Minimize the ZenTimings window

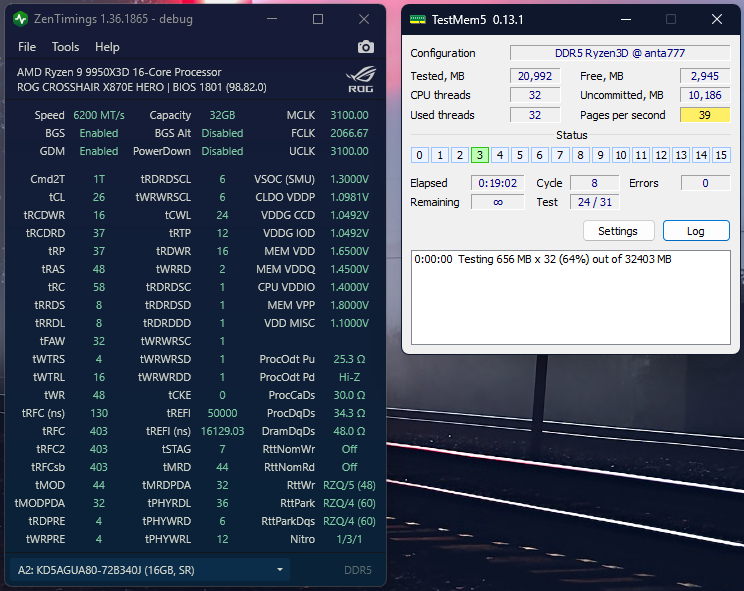pos(272,19)
